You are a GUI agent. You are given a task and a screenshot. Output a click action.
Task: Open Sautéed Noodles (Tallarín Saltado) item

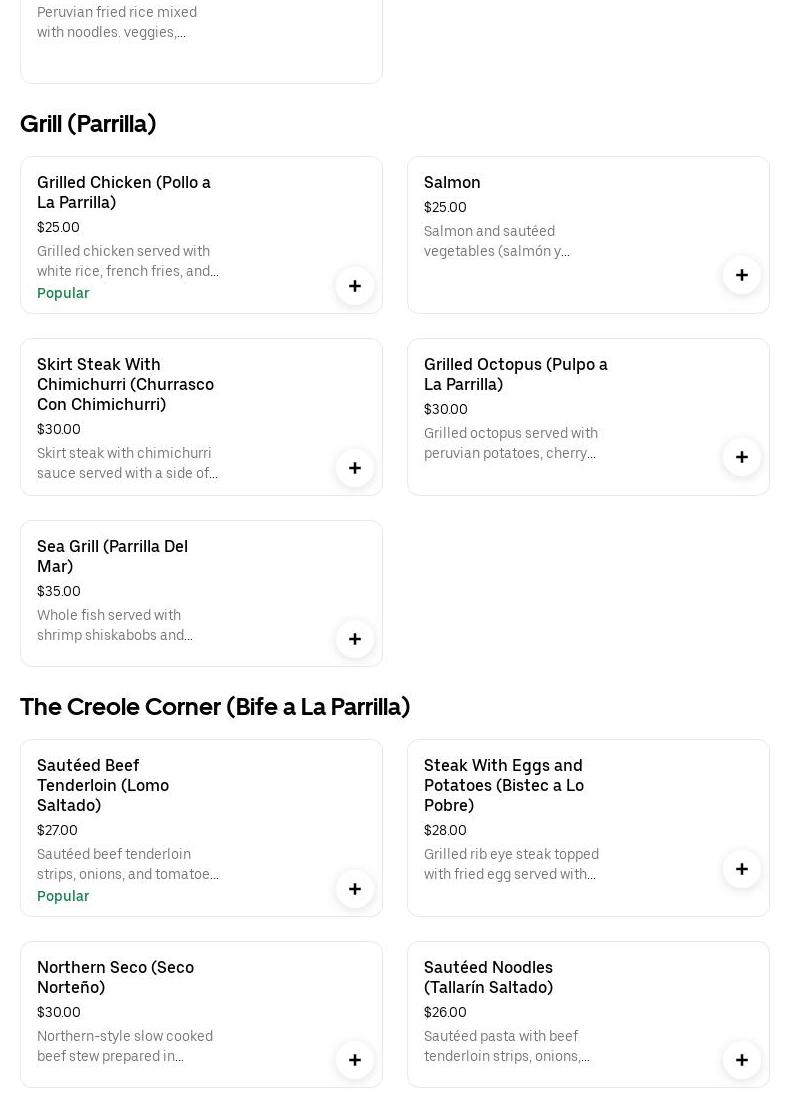coord(488,977)
